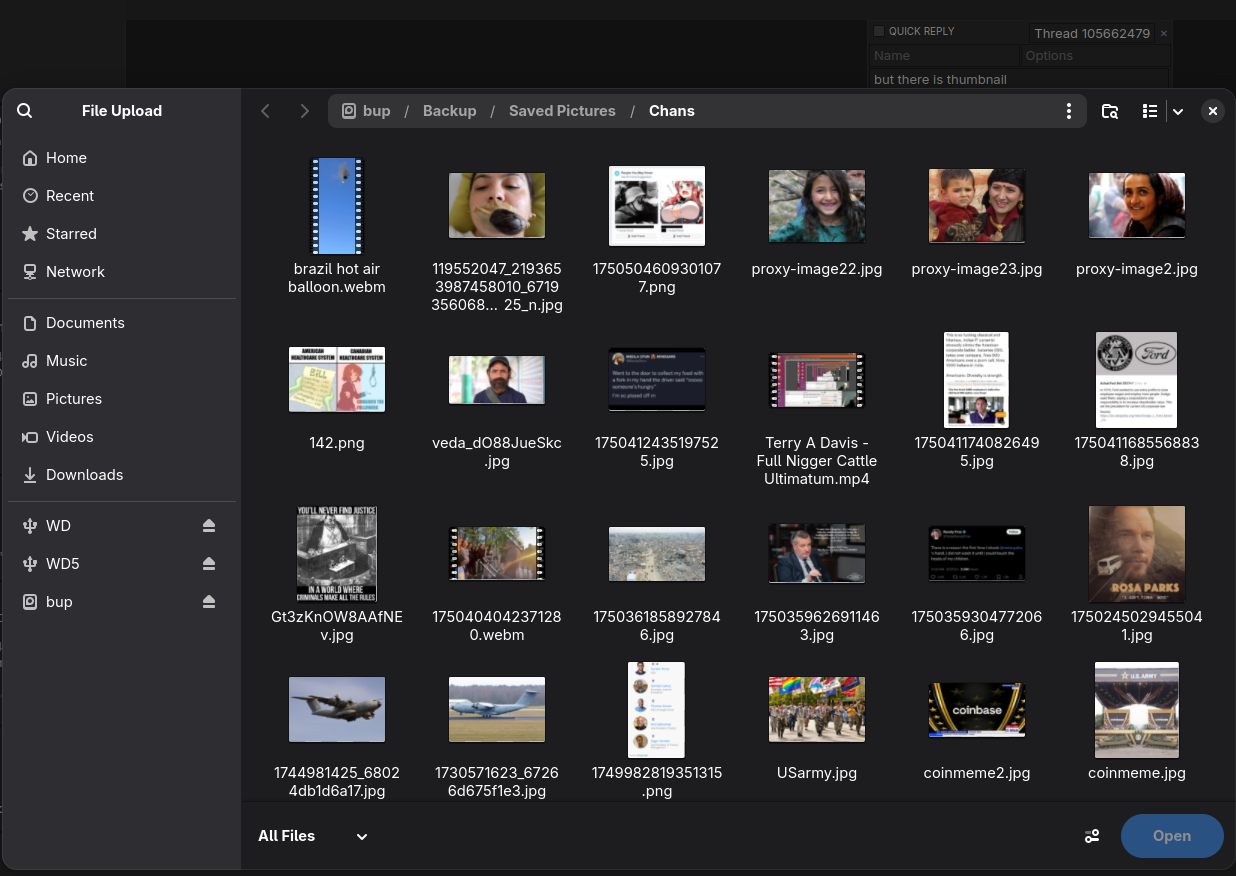Select the 1750404042371280.webm video file
Image resolution: width=1236 pixels, height=876 pixels.
(x=497, y=553)
